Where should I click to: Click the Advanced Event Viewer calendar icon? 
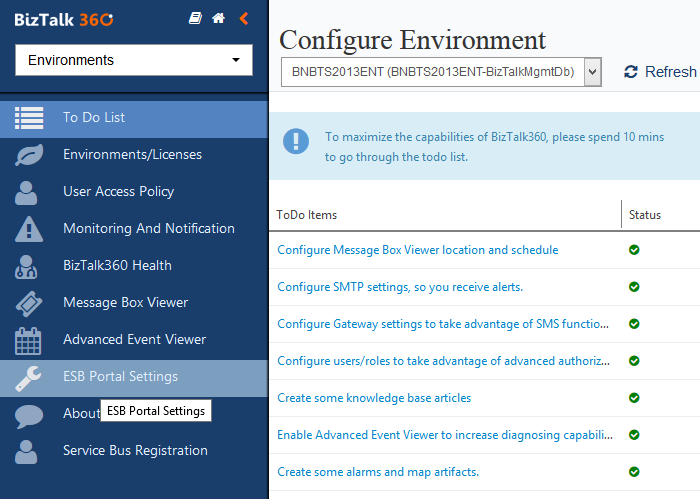29,340
